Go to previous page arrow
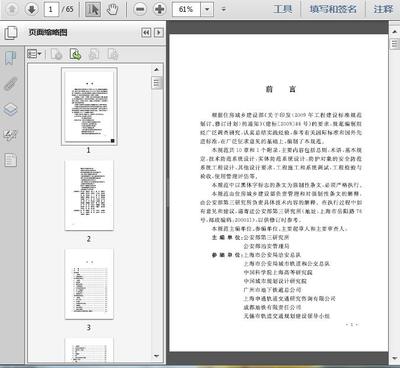Image resolution: width=400 pixels, height=368 pixels. [12, 9]
